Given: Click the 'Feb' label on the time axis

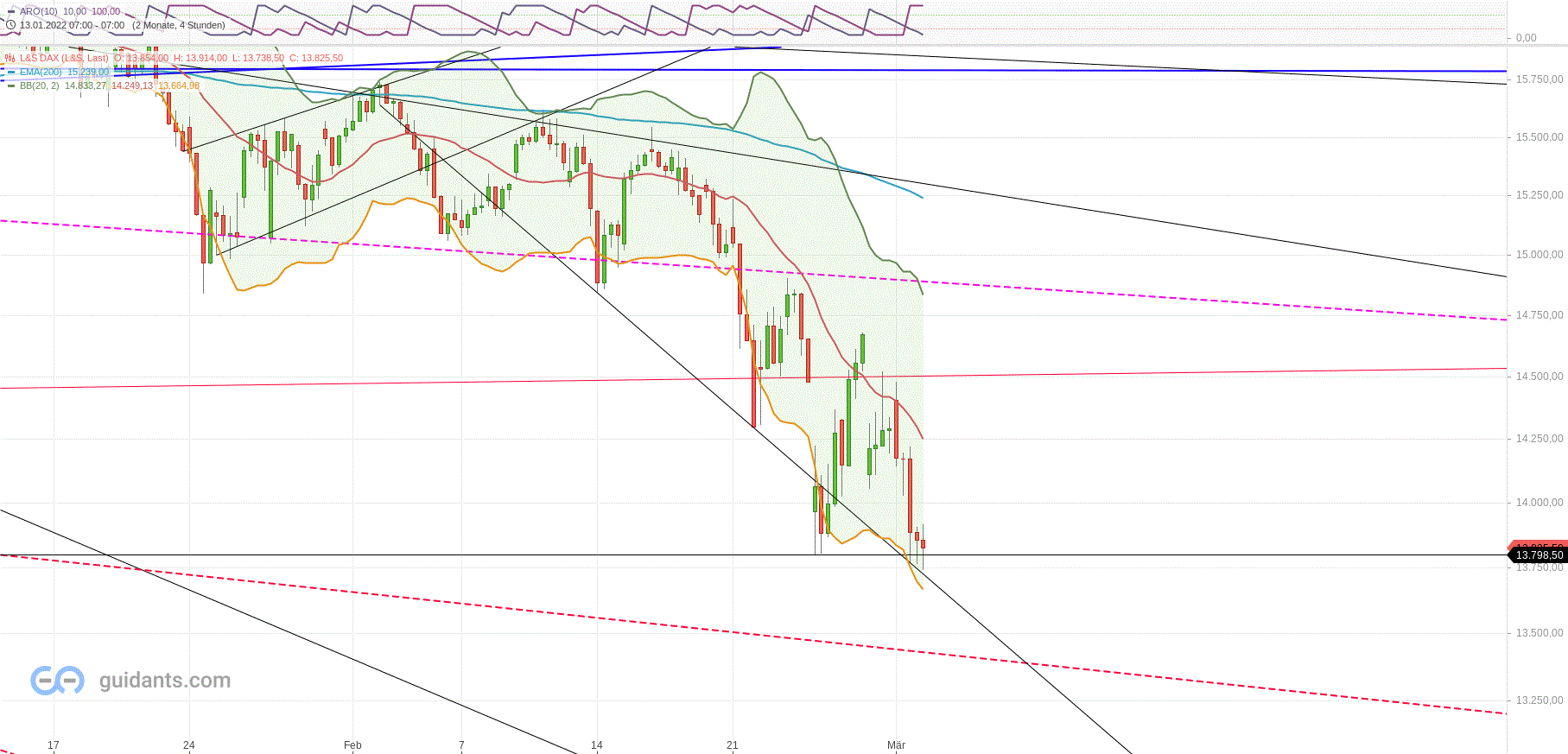Looking at the screenshot, I should (x=352, y=745).
